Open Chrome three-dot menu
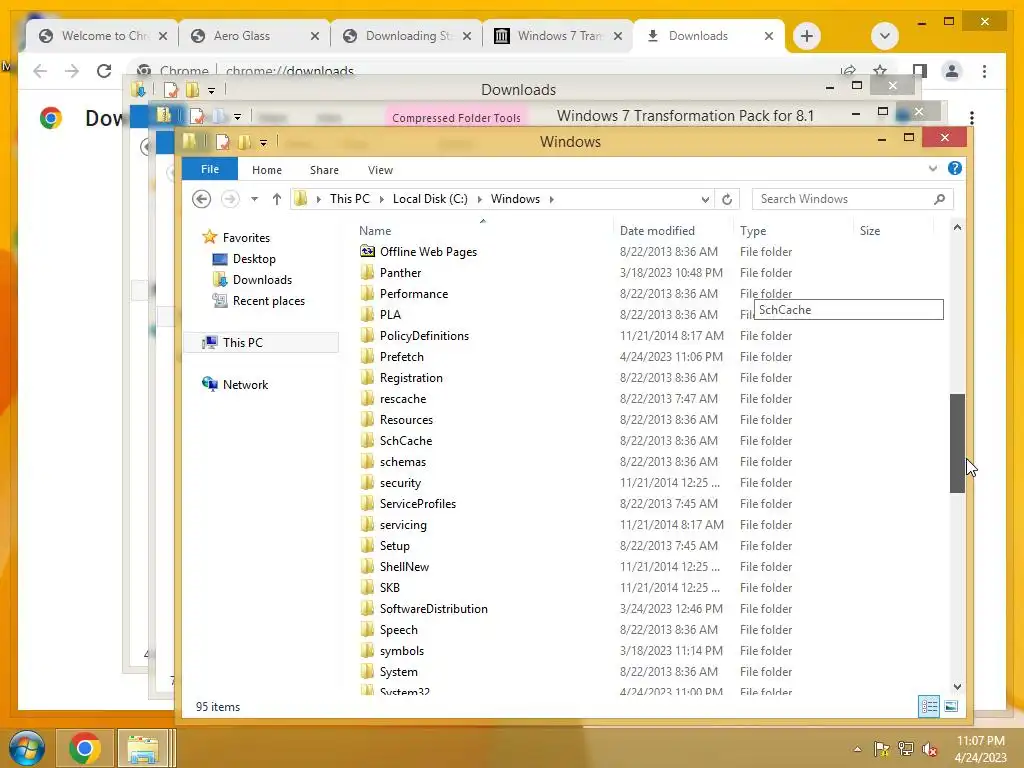Image resolution: width=1024 pixels, height=768 pixels. click(x=984, y=71)
